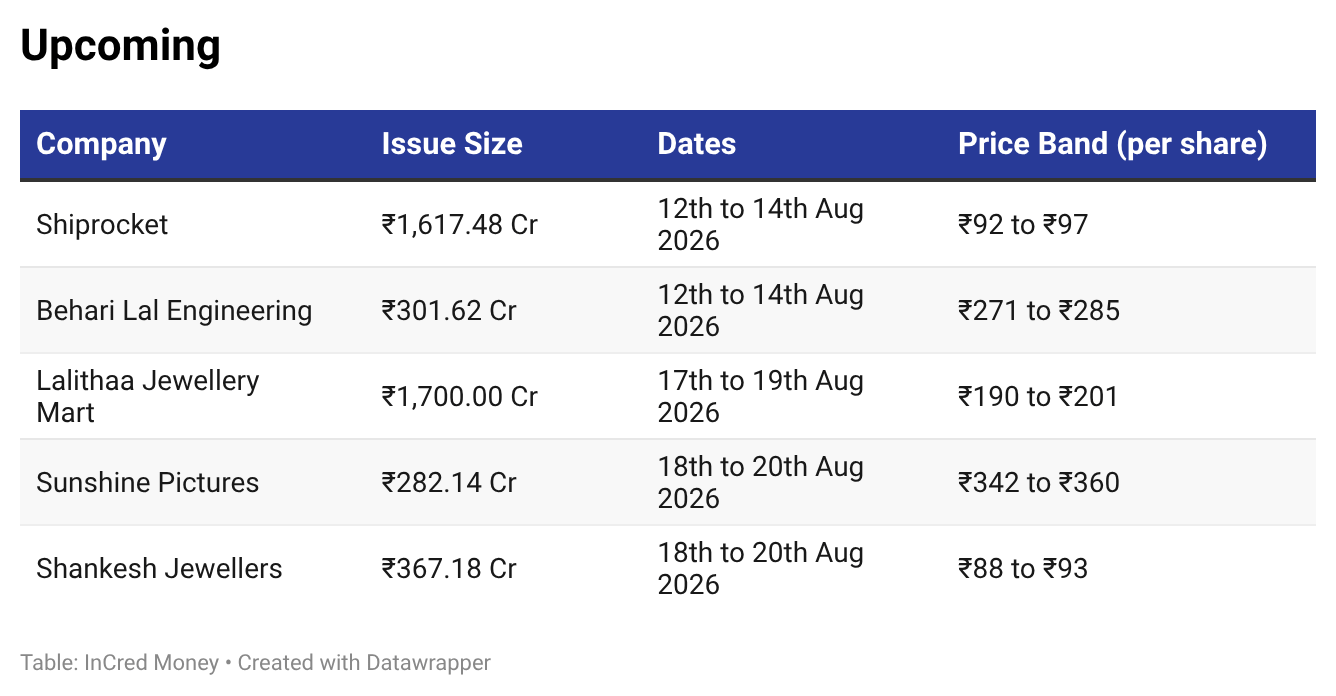Click the ₹367.18 Cr issue size cell
This screenshot has height=696, width=1336.
tap(449, 569)
